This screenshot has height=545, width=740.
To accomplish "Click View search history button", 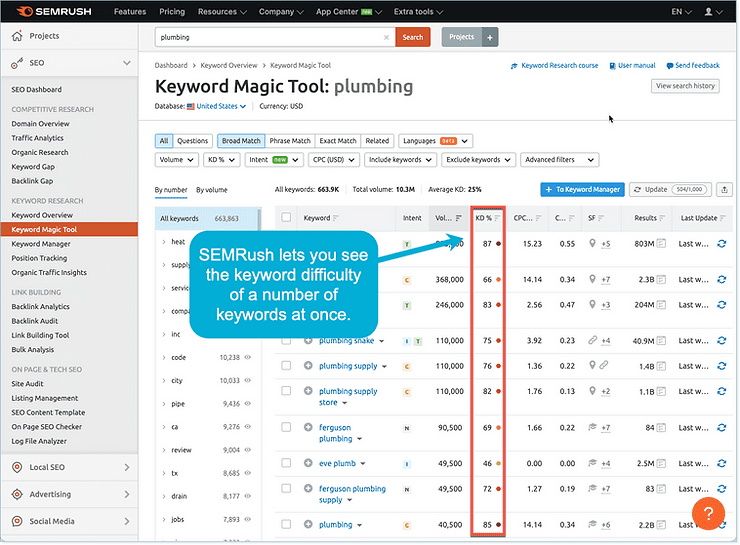I will tap(685, 86).
